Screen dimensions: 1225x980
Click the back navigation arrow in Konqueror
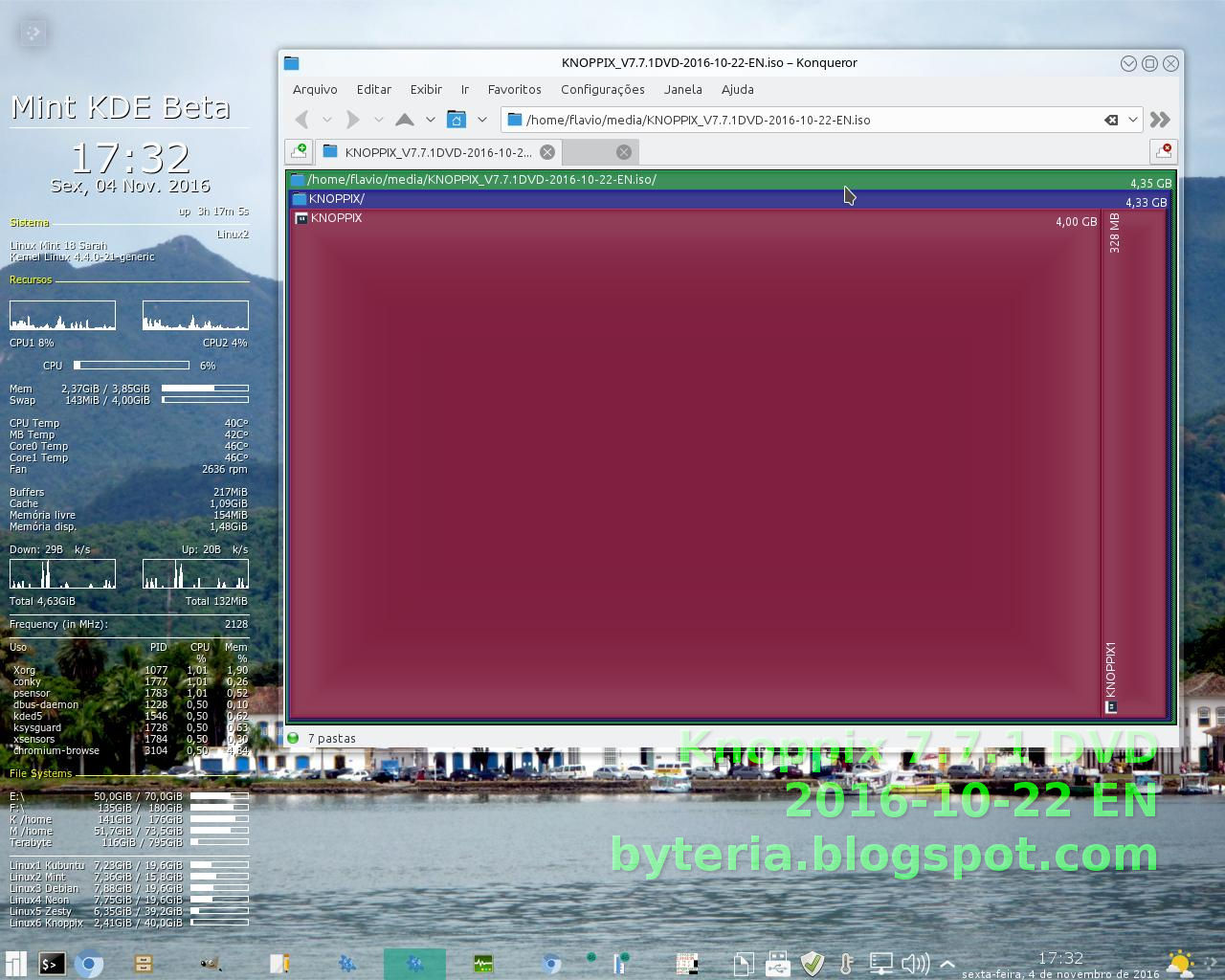pyautogui.click(x=301, y=120)
